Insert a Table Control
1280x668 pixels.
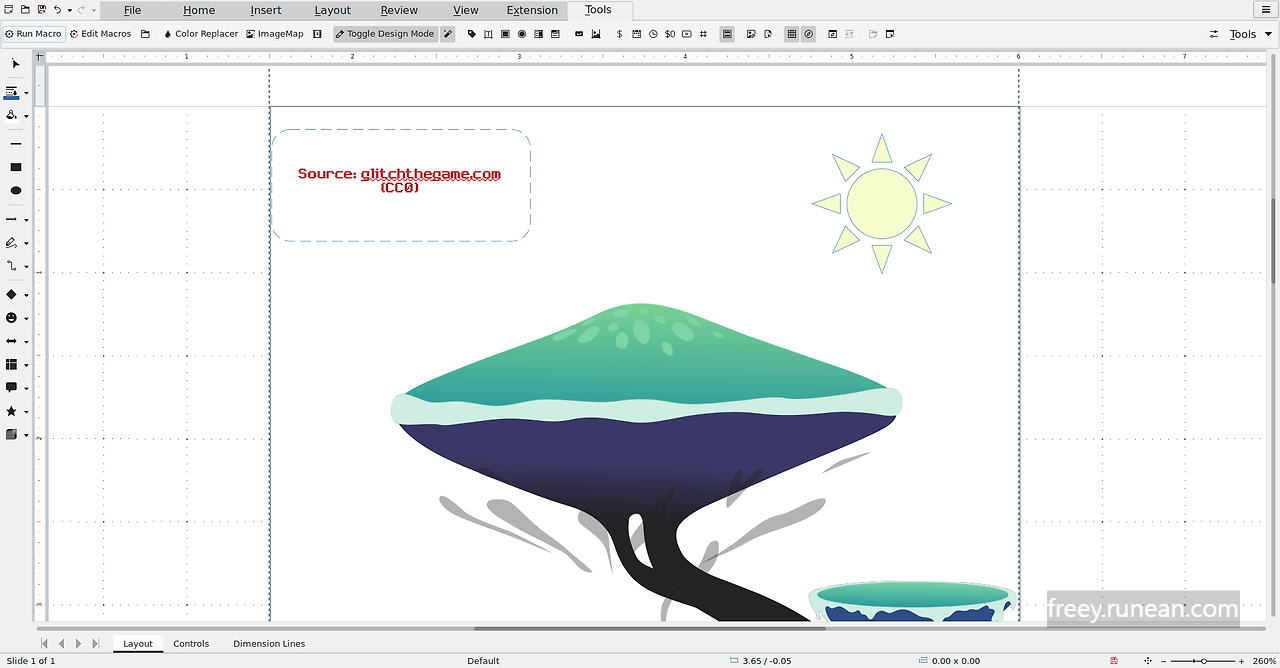tap(790, 33)
